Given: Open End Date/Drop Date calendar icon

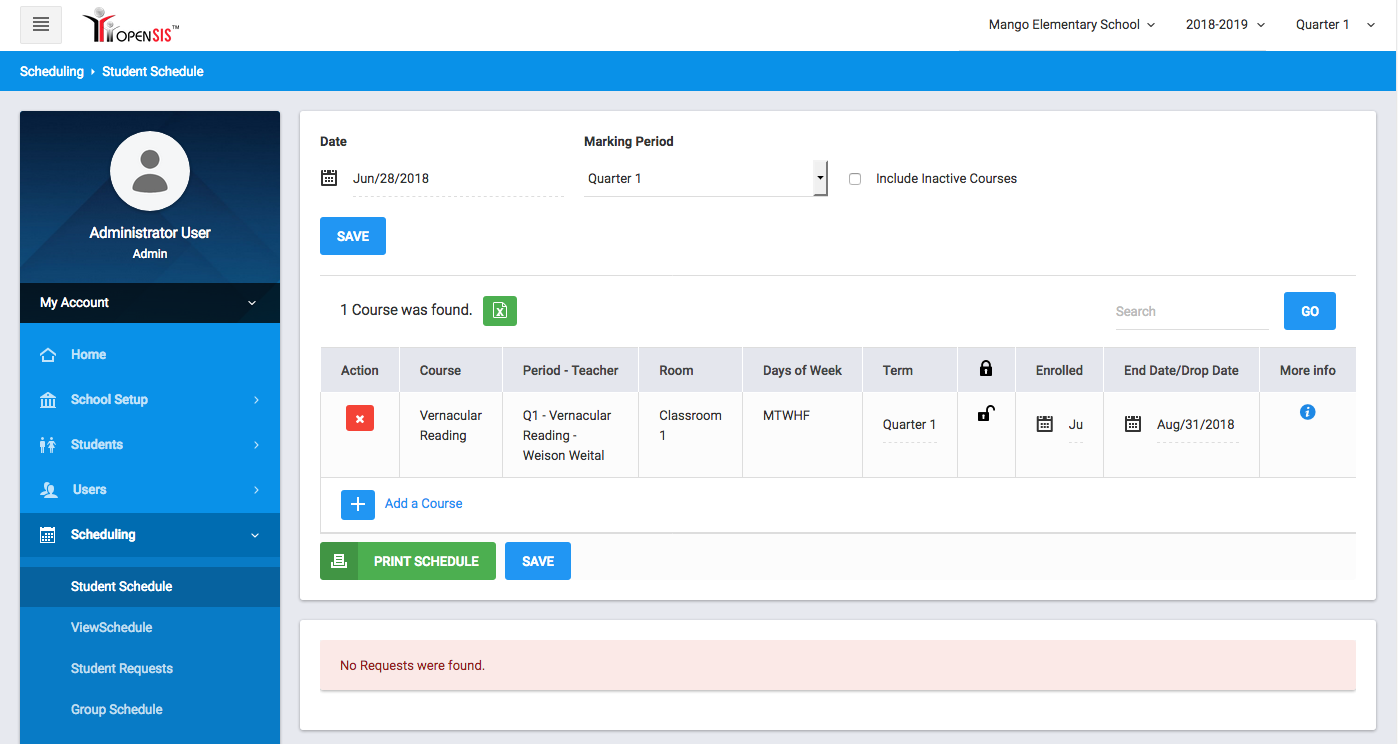Looking at the screenshot, I should pos(1133,424).
